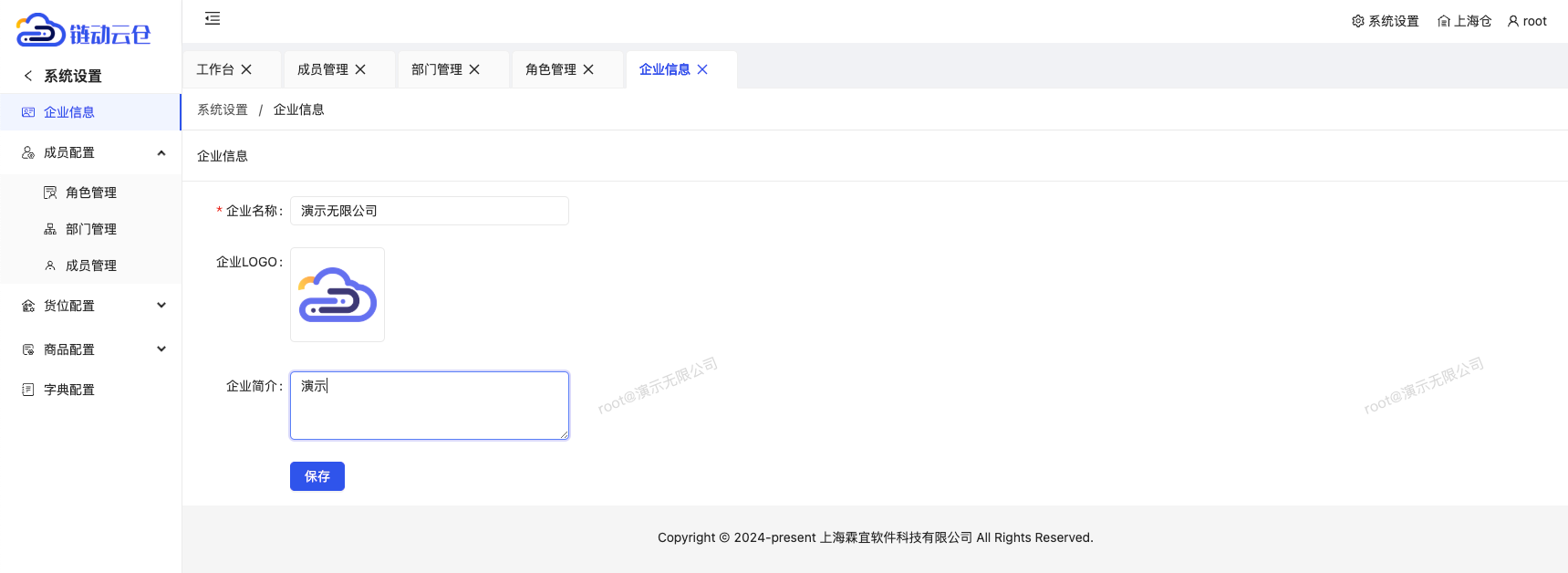Open 部门管理 in the sidebar
Image resolution: width=1568 pixels, height=573 pixels.
[90, 229]
